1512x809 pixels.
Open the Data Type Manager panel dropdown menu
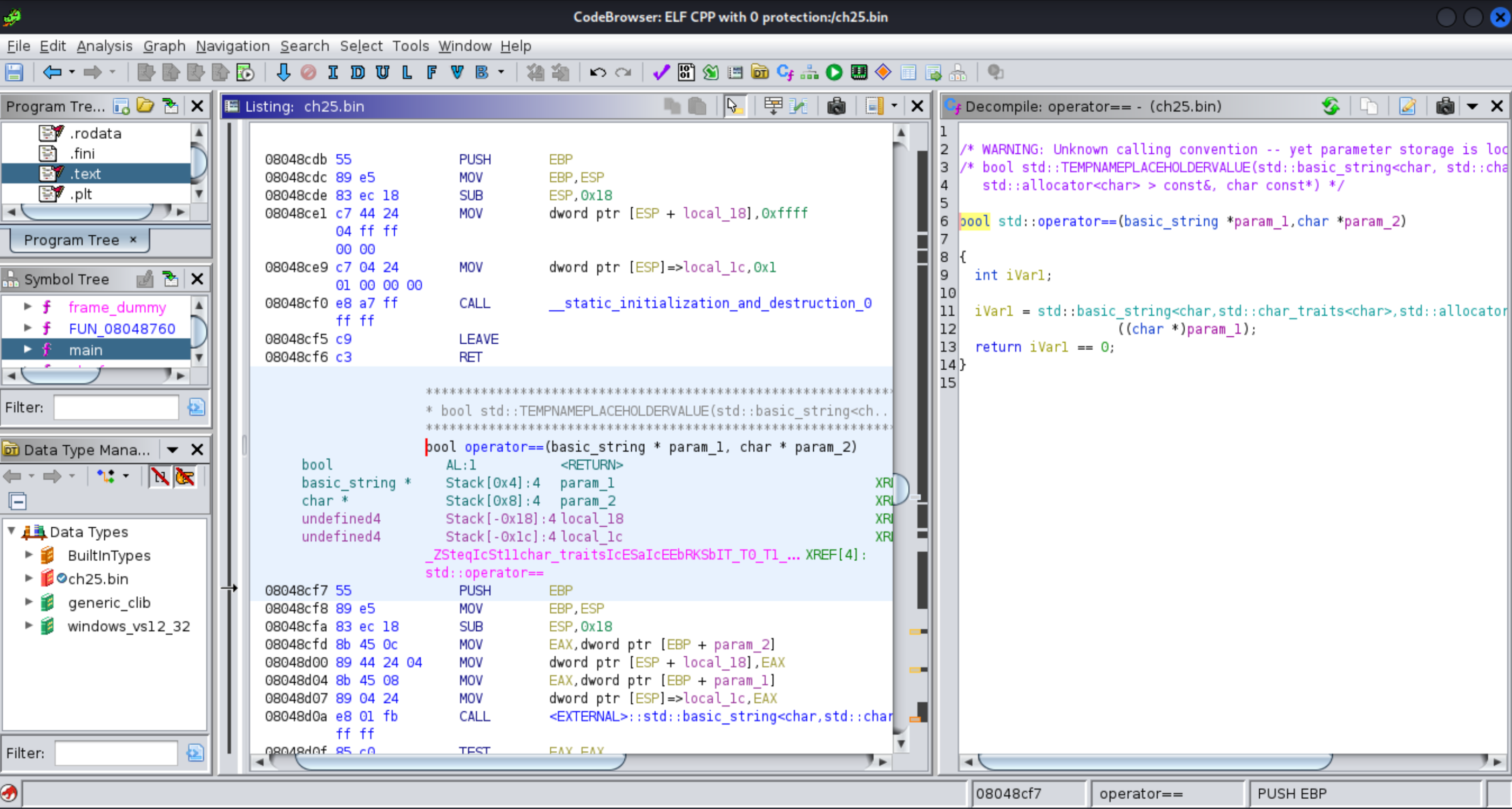pos(172,450)
